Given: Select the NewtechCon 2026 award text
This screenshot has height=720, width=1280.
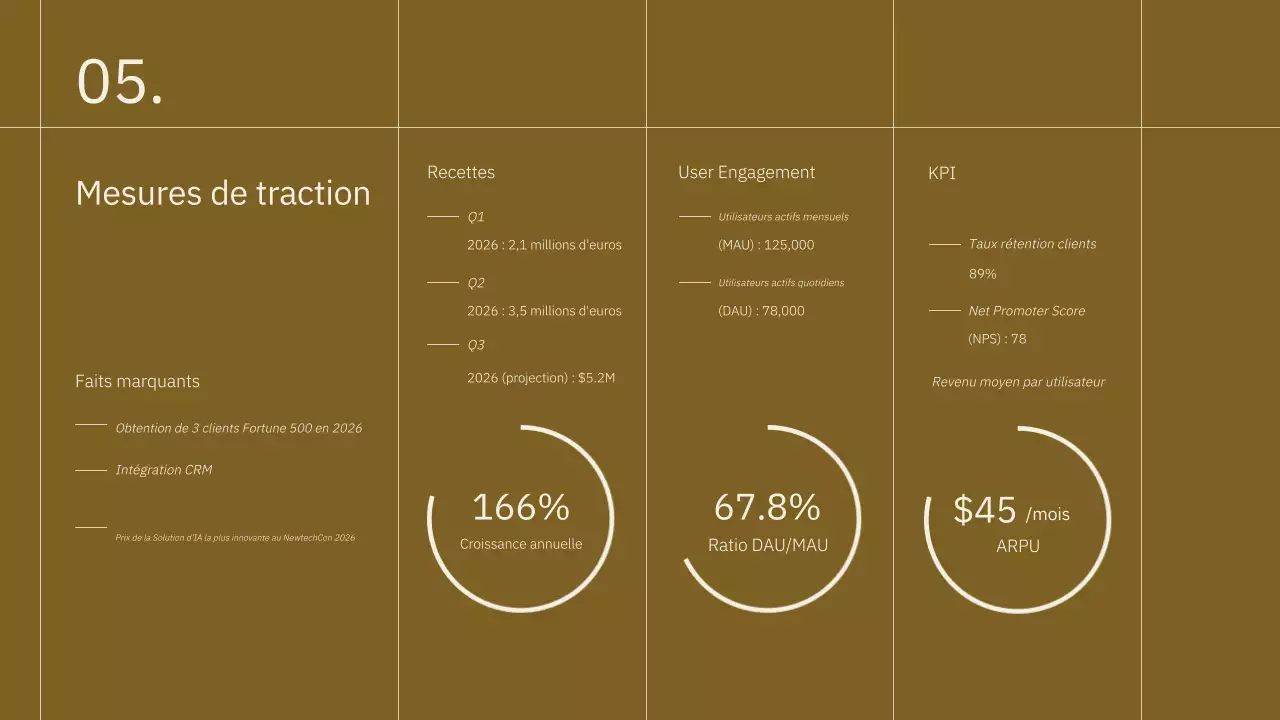Looking at the screenshot, I should [x=236, y=537].
